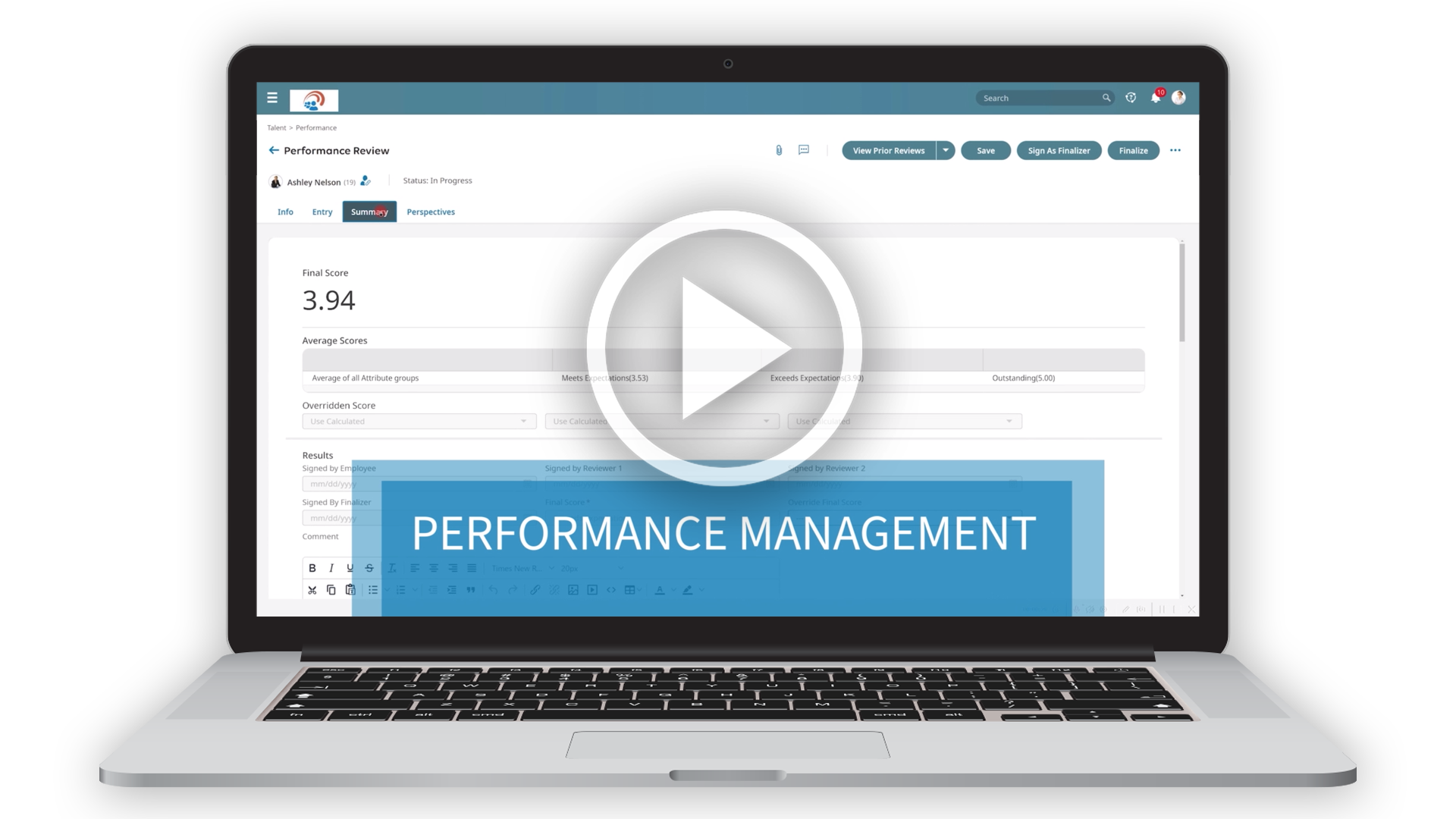Click the bold formatting B icon
The height and width of the screenshot is (819, 1456).
(x=313, y=568)
